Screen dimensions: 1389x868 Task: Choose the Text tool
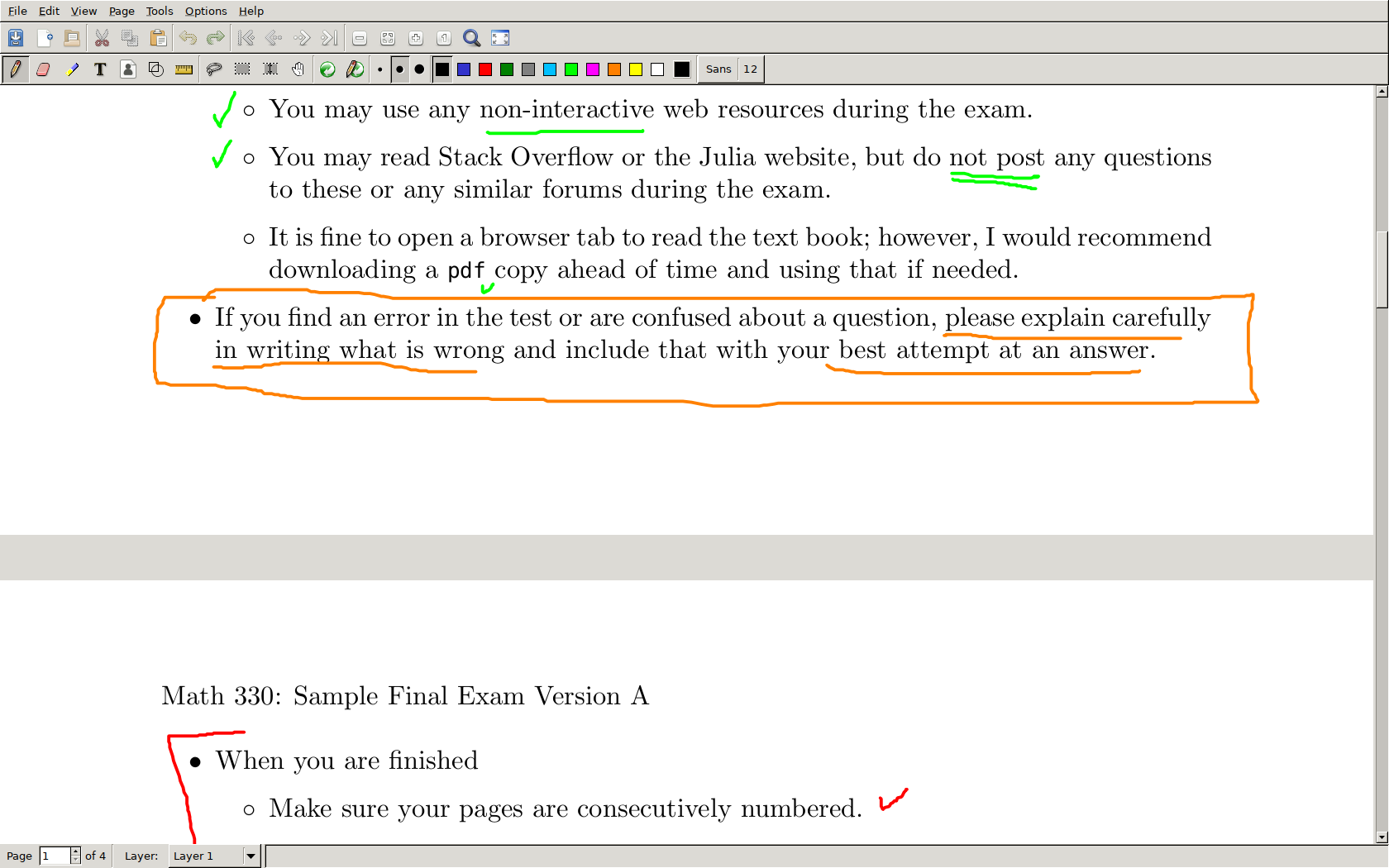[x=100, y=69]
